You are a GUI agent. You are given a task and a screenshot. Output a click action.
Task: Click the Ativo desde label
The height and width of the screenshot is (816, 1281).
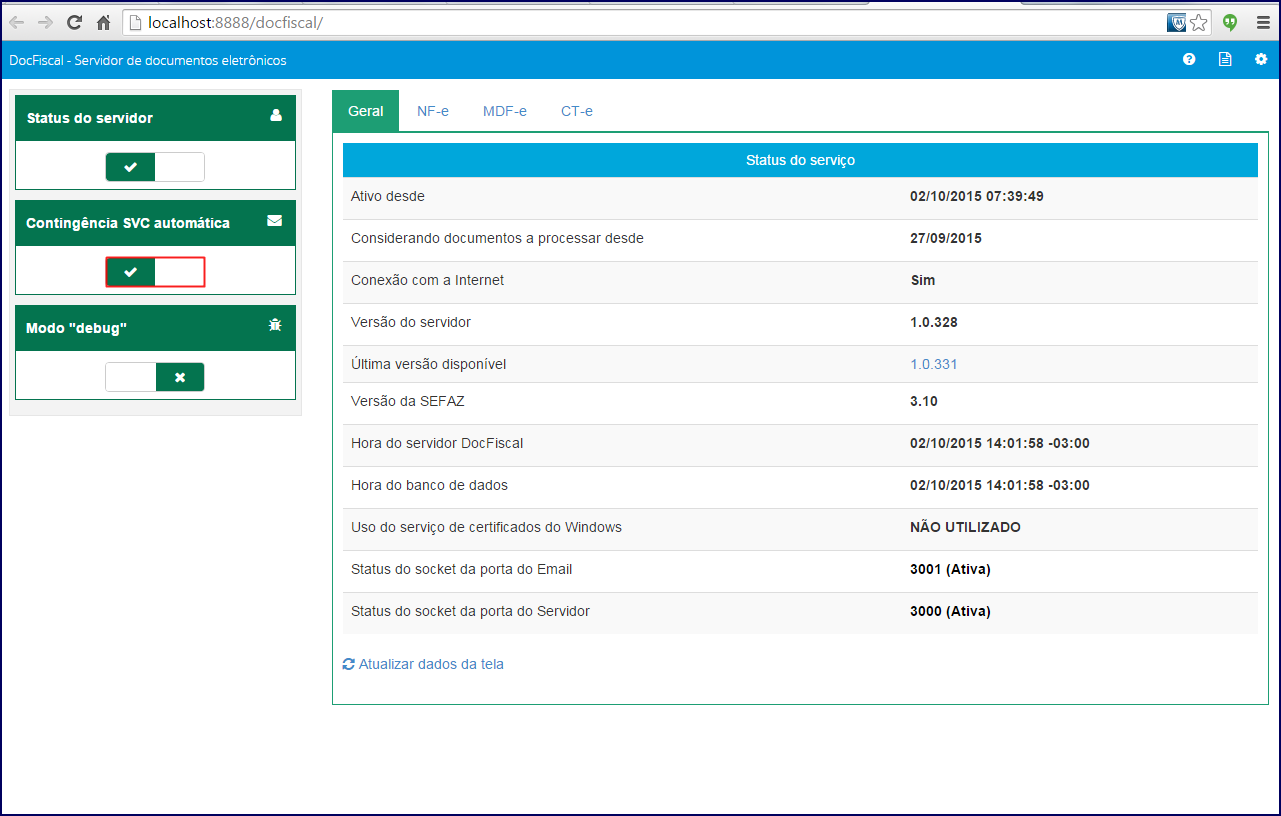point(388,196)
